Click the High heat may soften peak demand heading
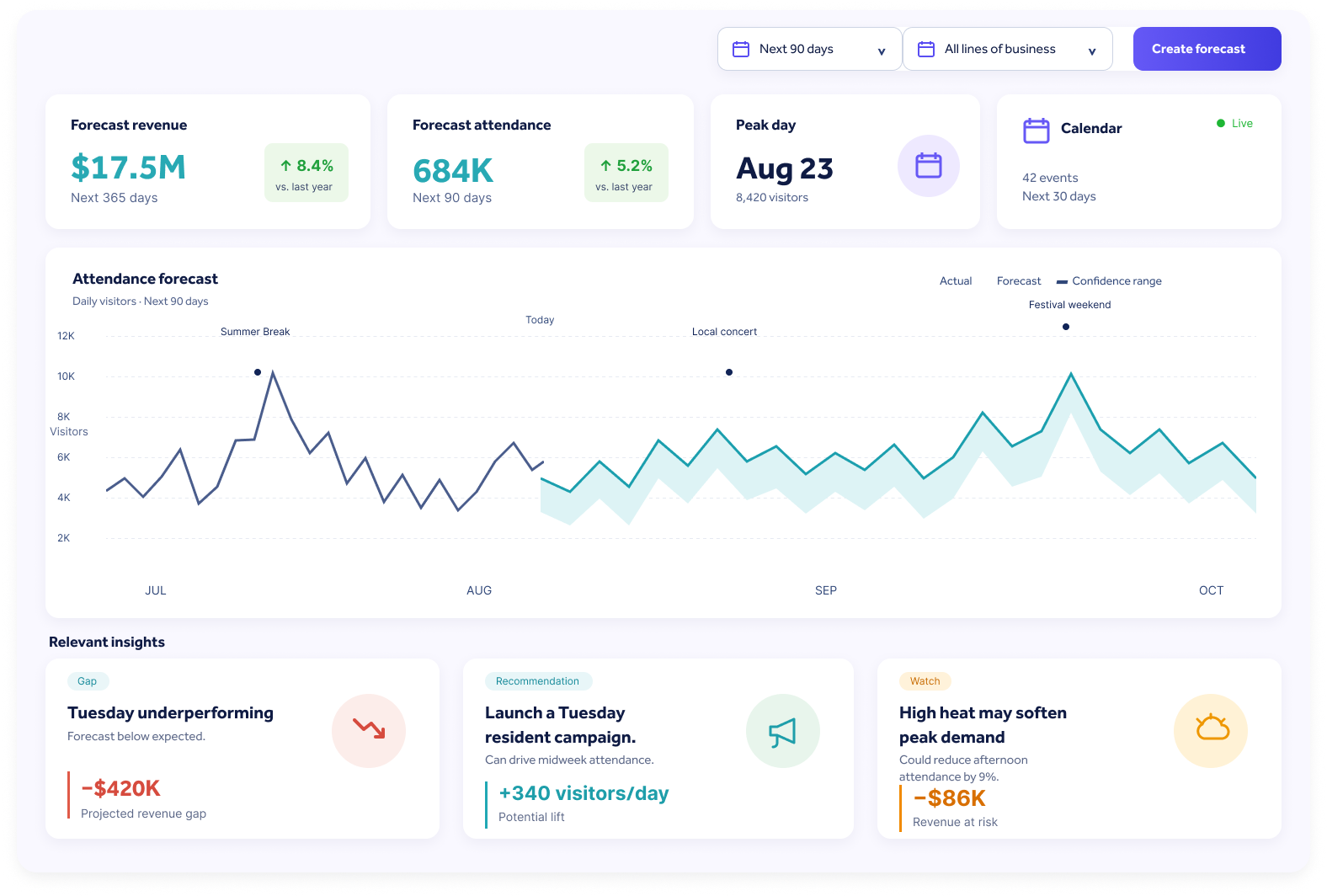This screenshot has height=896, width=1327. click(983, 725)
